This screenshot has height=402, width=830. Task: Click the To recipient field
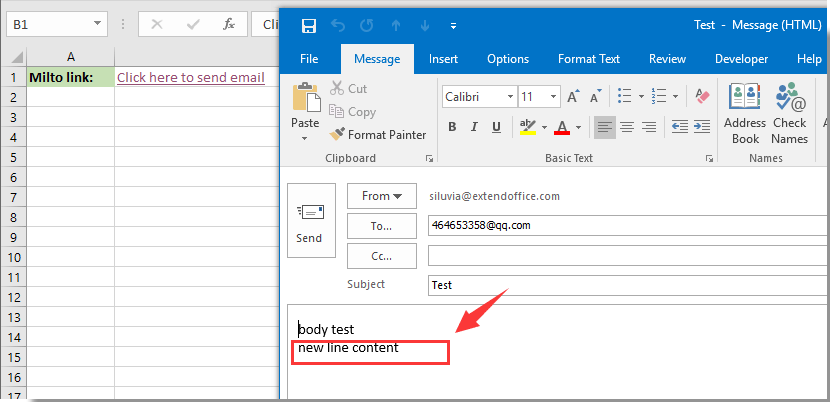click(x=628, y=226)
